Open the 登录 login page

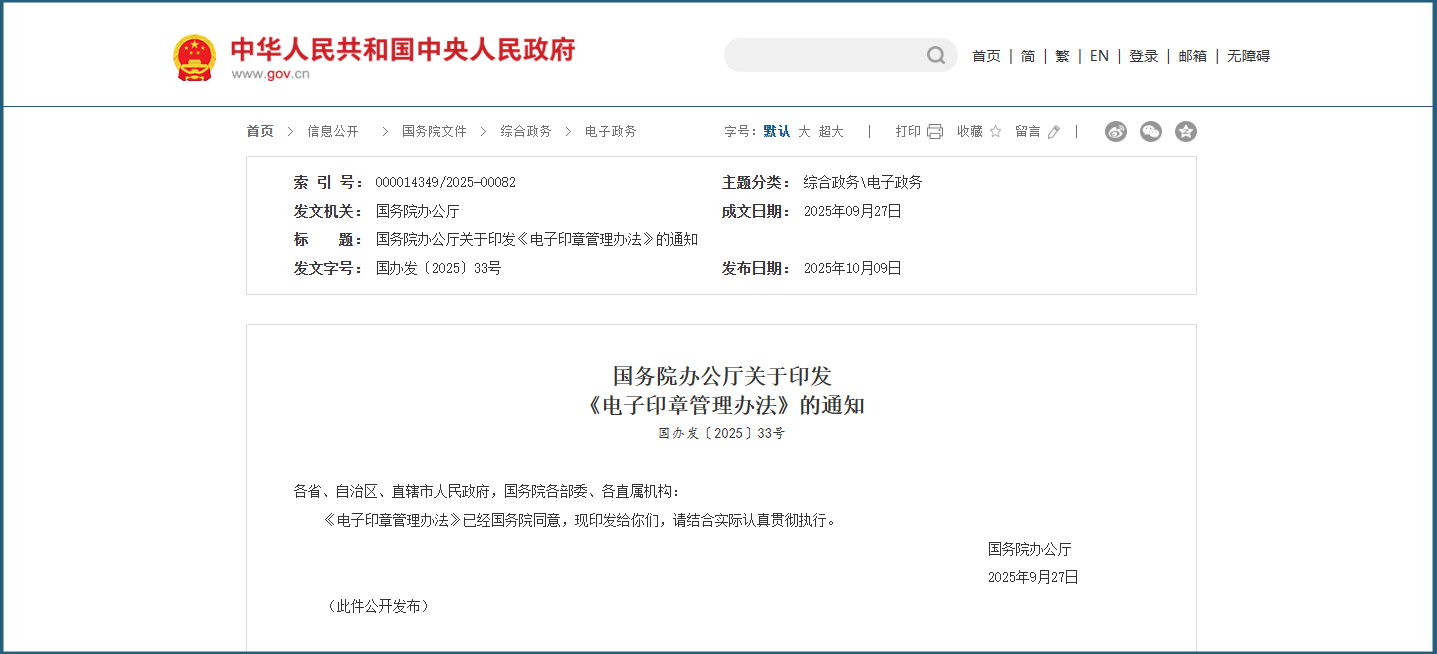1142,56
